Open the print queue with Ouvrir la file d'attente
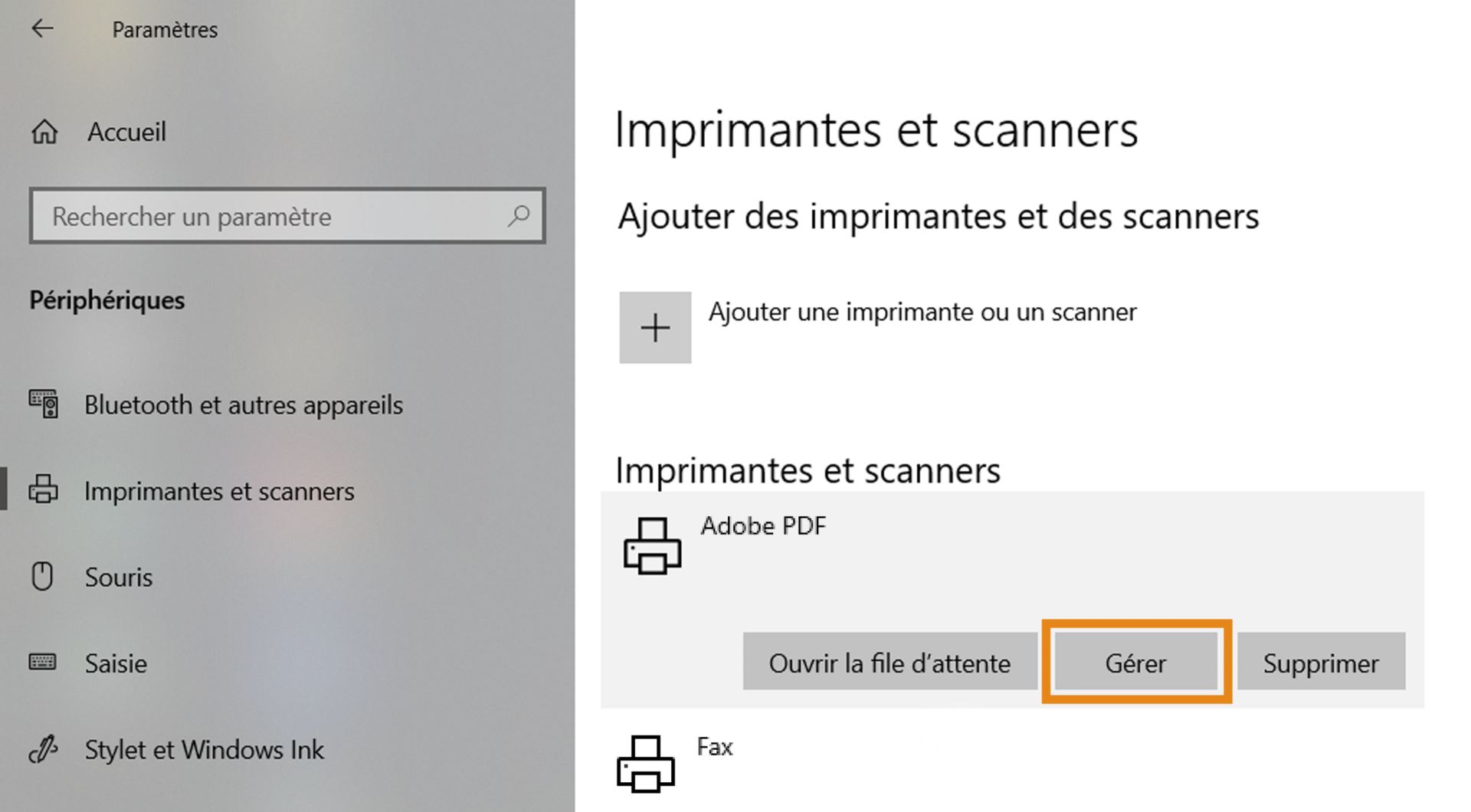Viewport: 1471px width, 812px height. [x=889, y=662]
